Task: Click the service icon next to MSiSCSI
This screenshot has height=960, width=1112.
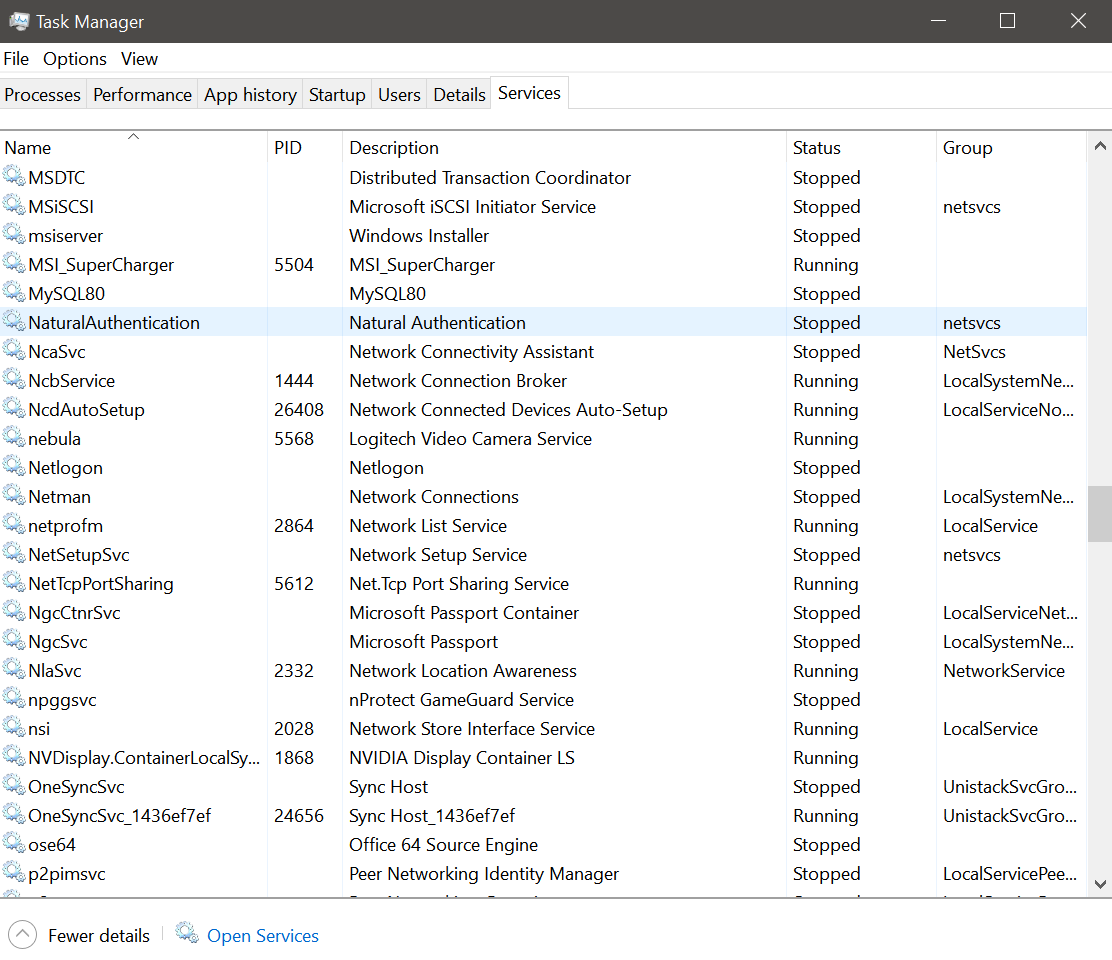Action: 14,205
